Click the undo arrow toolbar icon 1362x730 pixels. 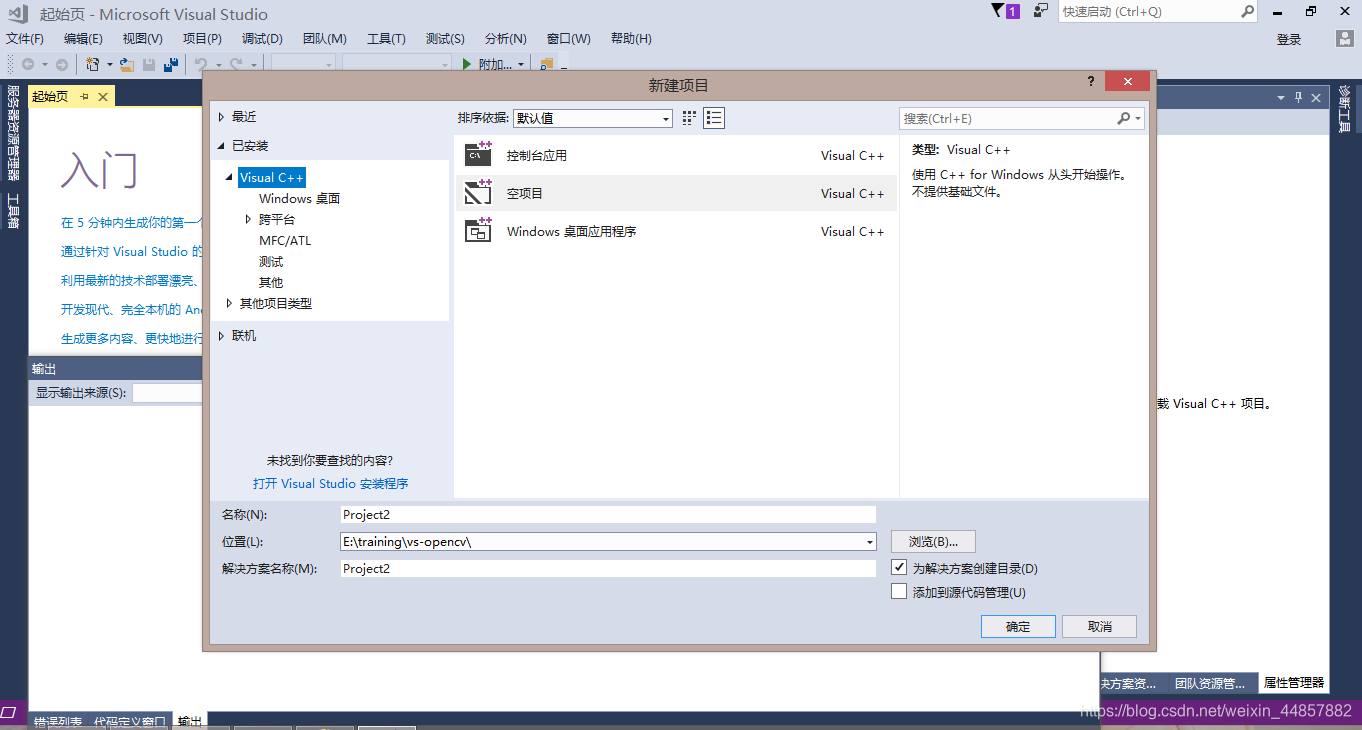click(201, 64)
